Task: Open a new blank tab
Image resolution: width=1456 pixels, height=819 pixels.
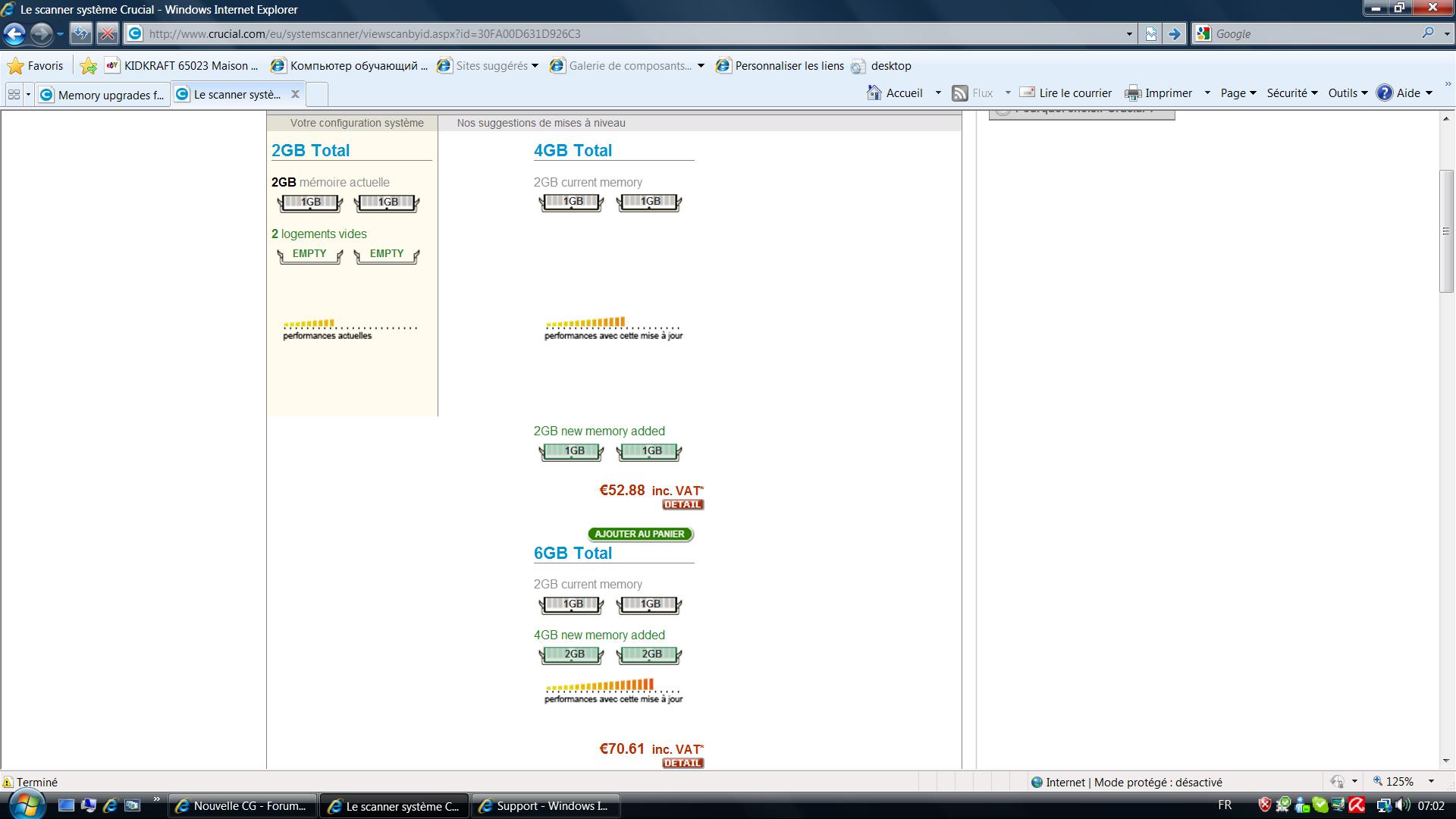Action: coord(317,95)
